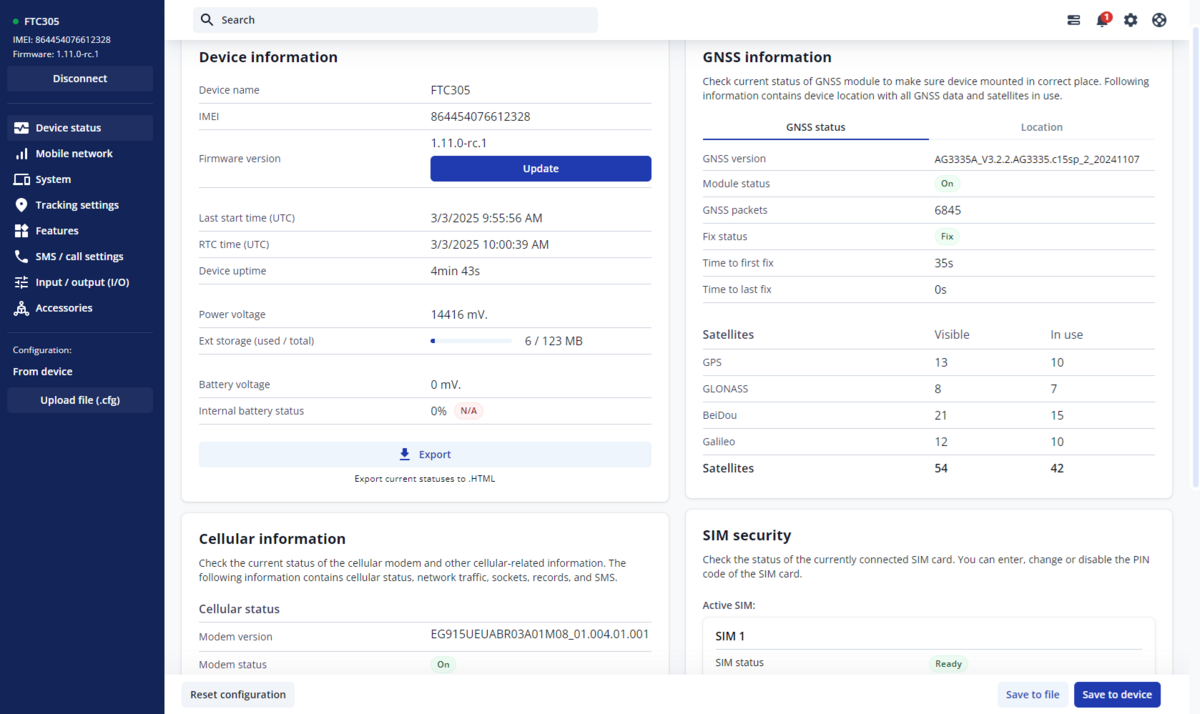Open Accessories via the connected-nodes icon
Screen dimensions: 1200x714
point(22,308)
